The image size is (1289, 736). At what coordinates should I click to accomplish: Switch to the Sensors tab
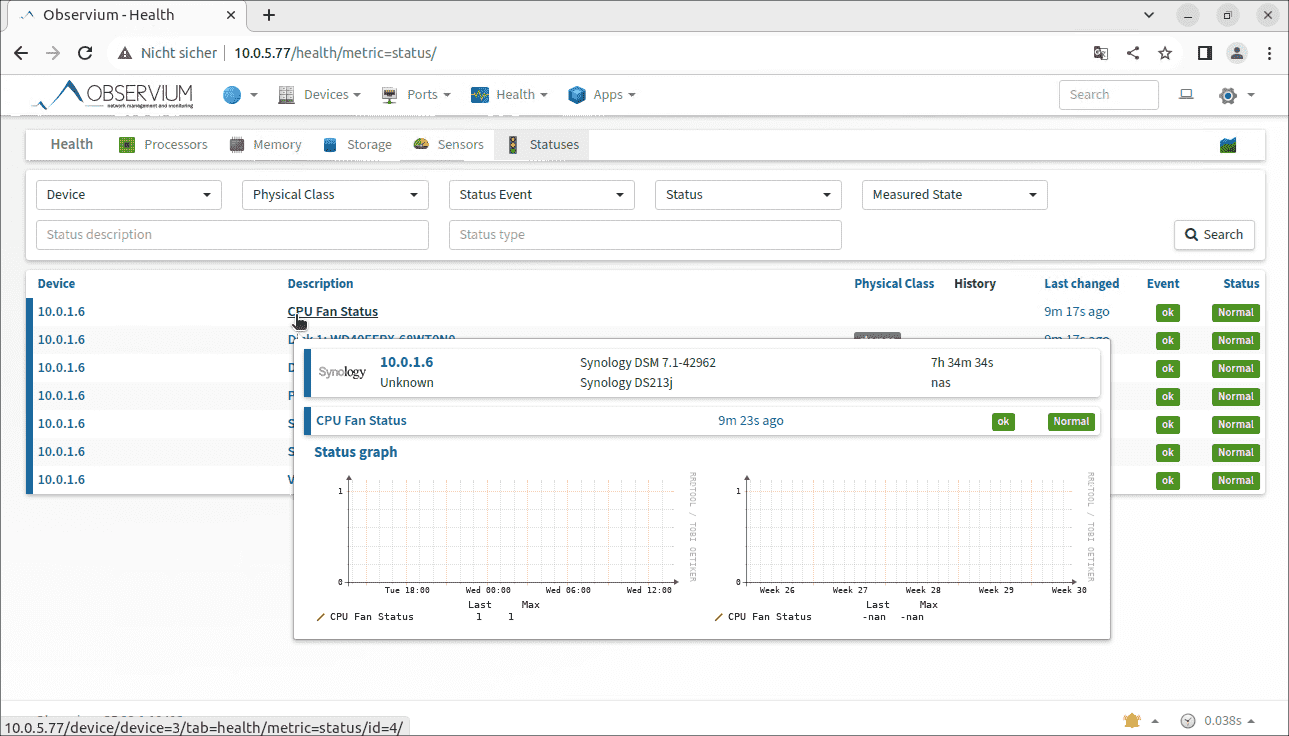(x=448, y=145)
